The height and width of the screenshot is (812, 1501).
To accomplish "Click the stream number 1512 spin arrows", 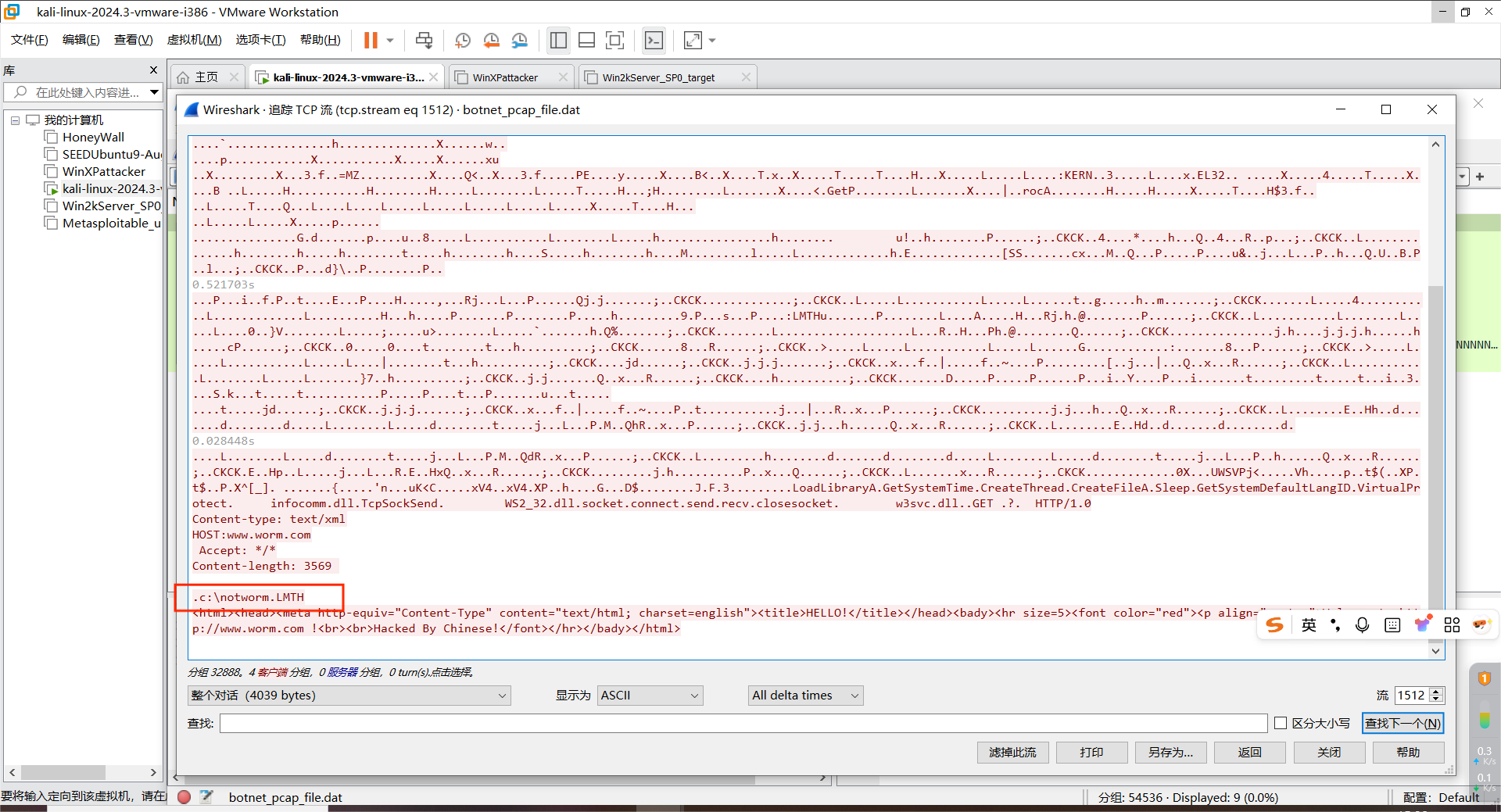I will [x=1436, y=696].
